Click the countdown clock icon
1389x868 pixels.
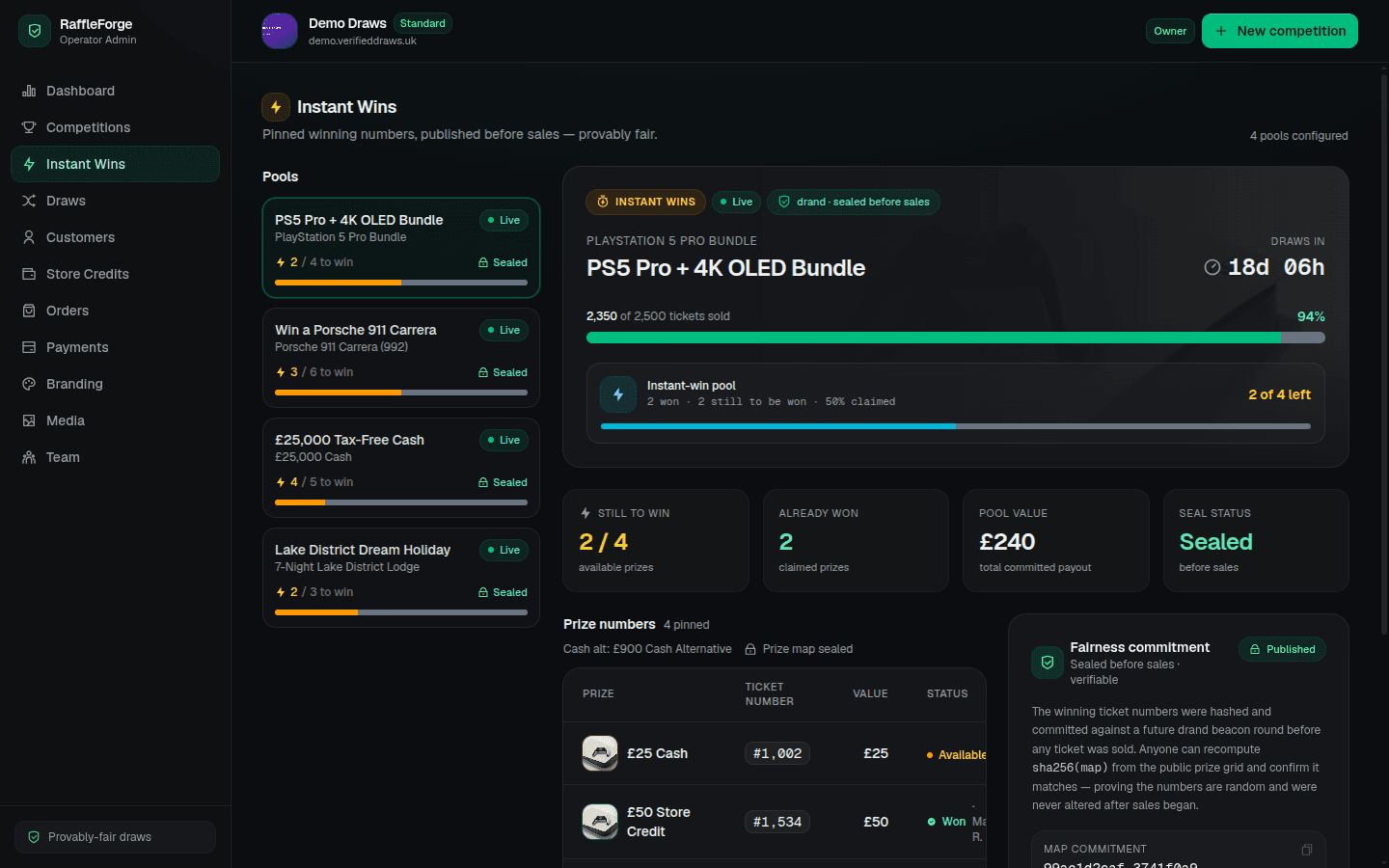(x=1212, y=267)
